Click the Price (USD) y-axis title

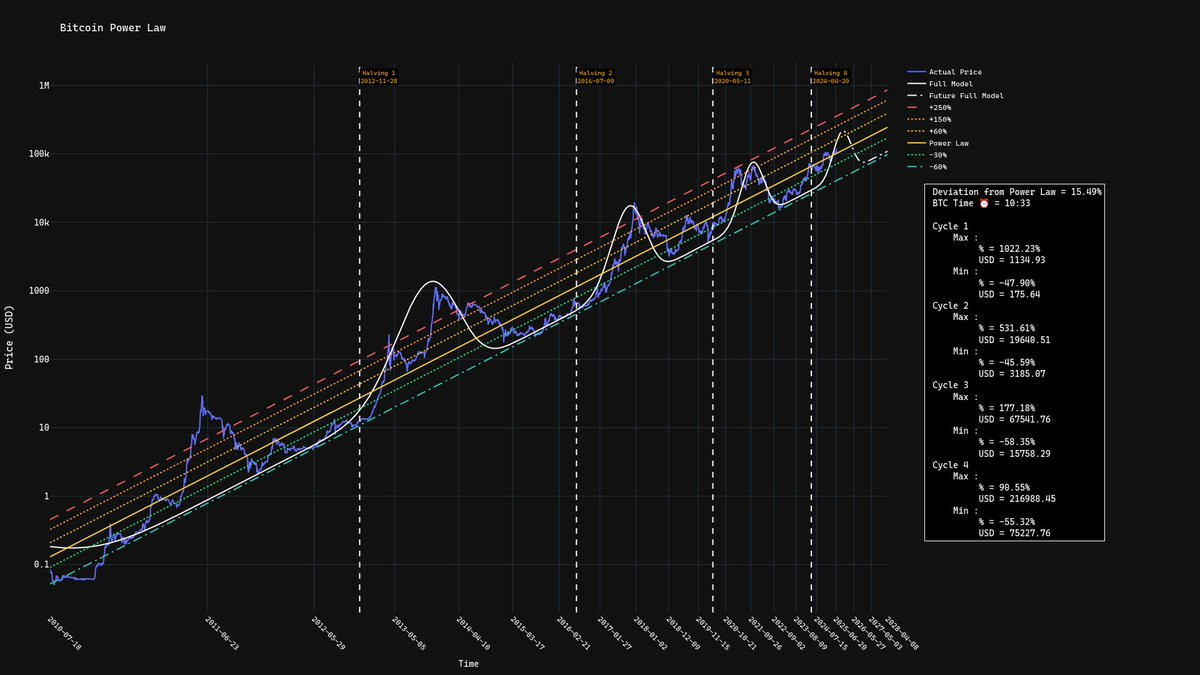9,337
